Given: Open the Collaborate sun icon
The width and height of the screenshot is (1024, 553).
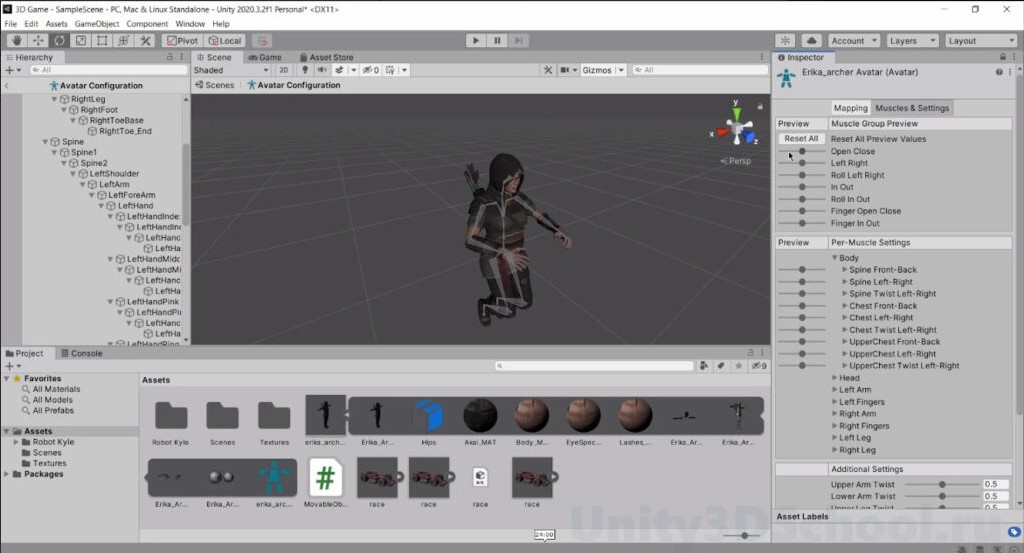Looking at the screenshot, I should (x=785, y=40).
